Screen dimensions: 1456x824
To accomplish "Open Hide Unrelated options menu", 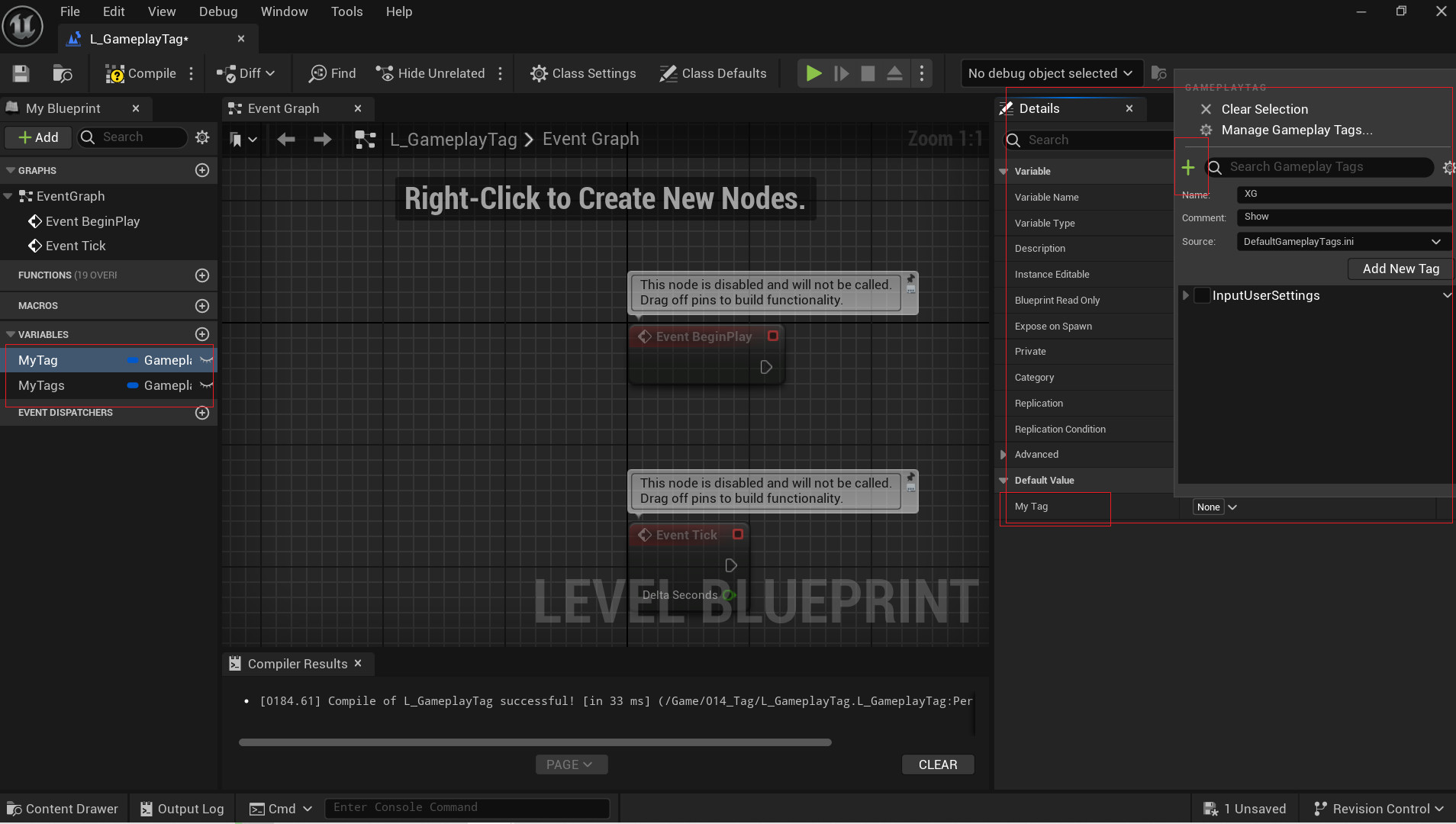I will click(x=501, y=73).
